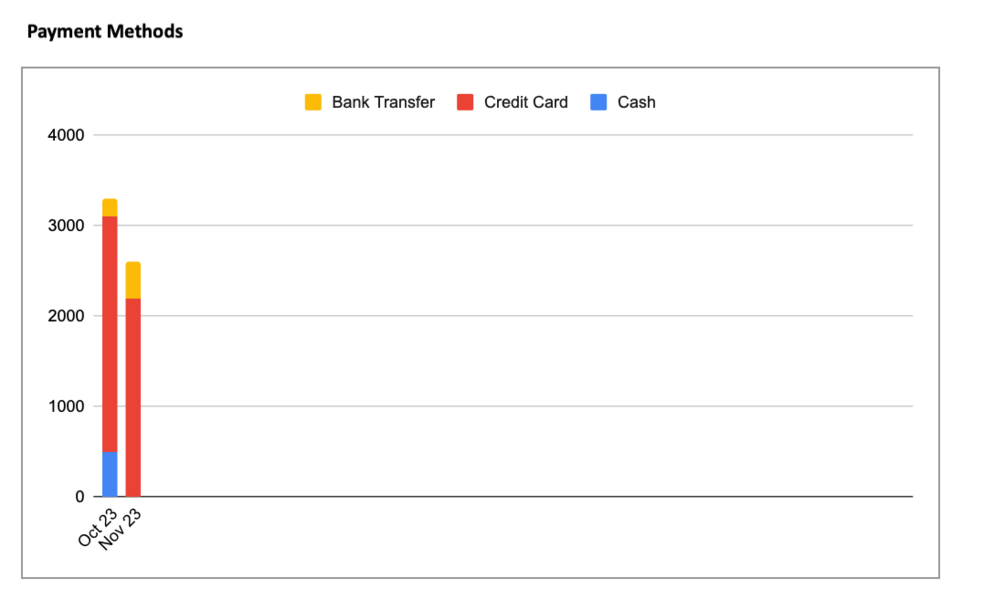Select the Oct 23 x-axis label
The image size is (1005, 610).
point(99,526)
